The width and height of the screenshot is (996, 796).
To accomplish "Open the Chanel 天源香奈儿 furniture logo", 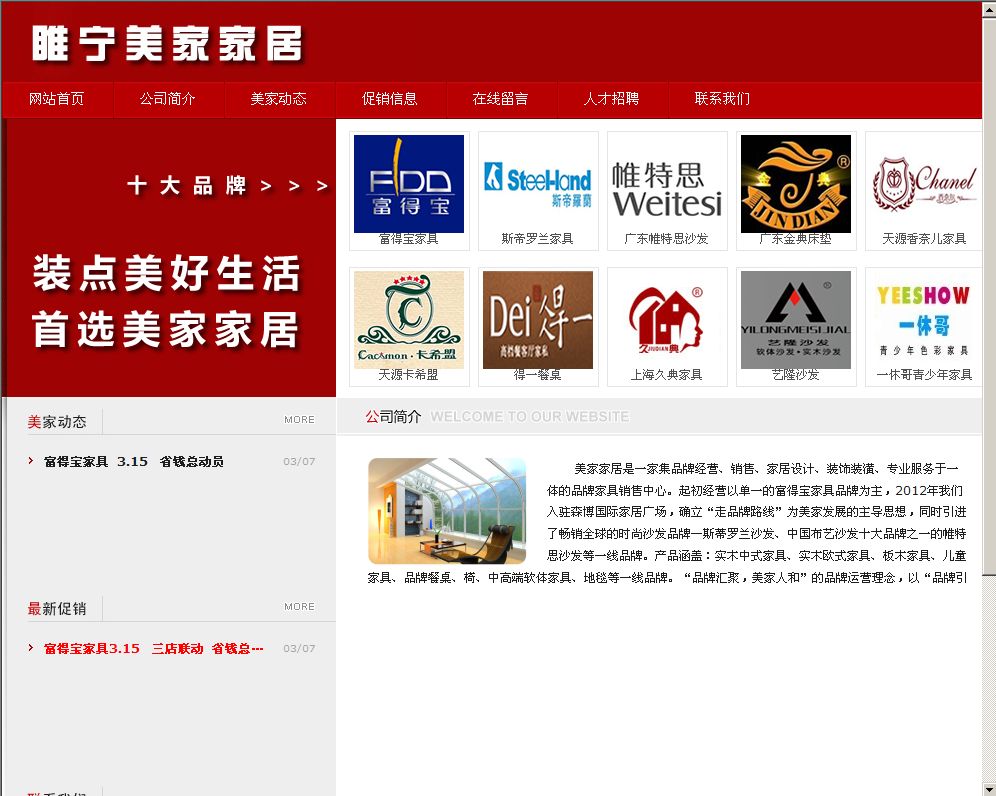I will 923,183.
